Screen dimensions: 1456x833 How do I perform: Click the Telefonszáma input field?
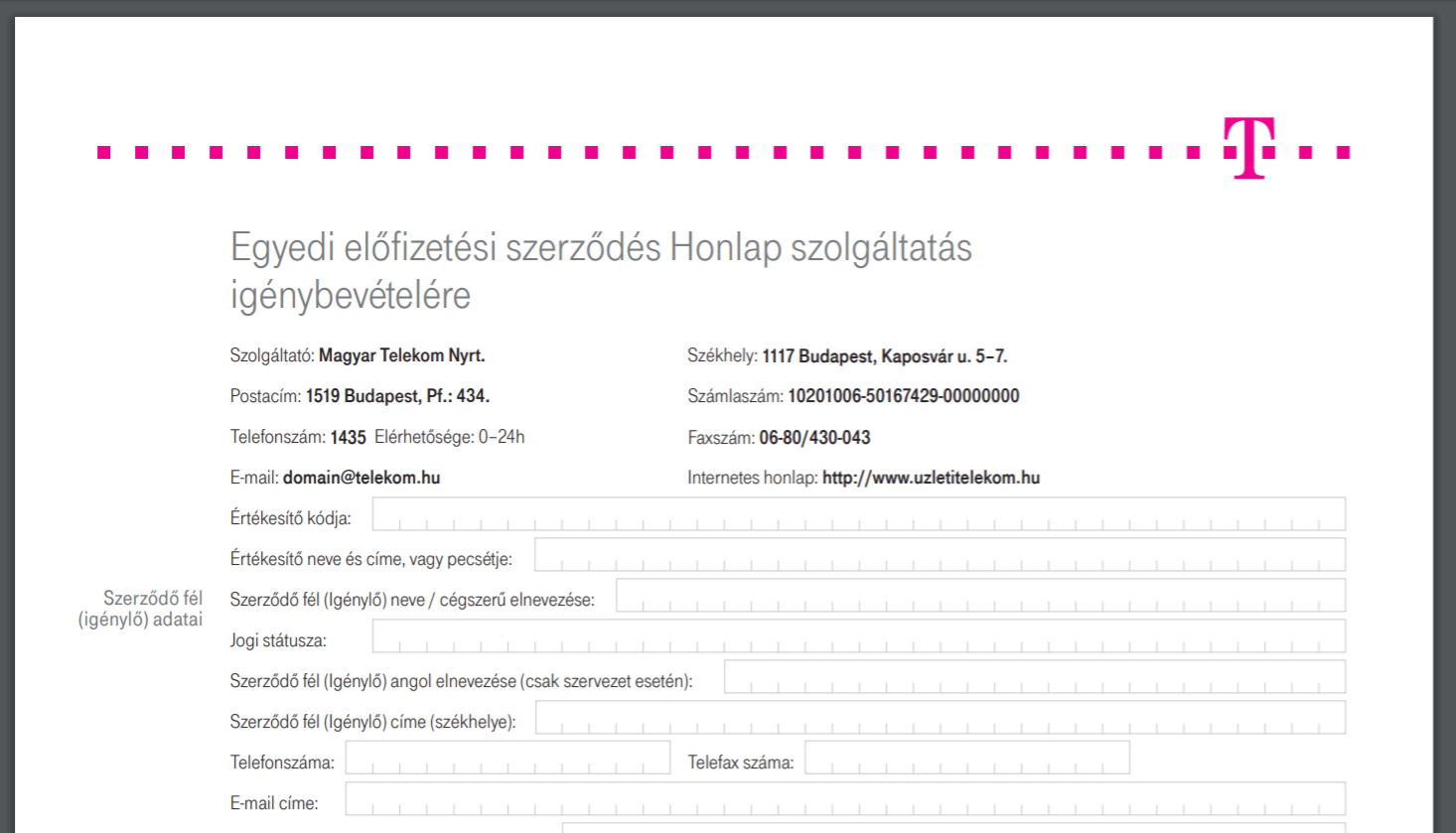point(508,758)
